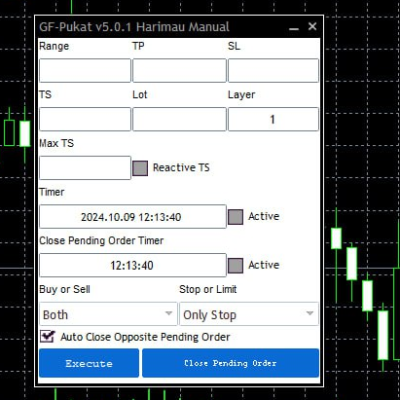Toggle Close Pending Order Timer Active checkbox

pos(236,266)
